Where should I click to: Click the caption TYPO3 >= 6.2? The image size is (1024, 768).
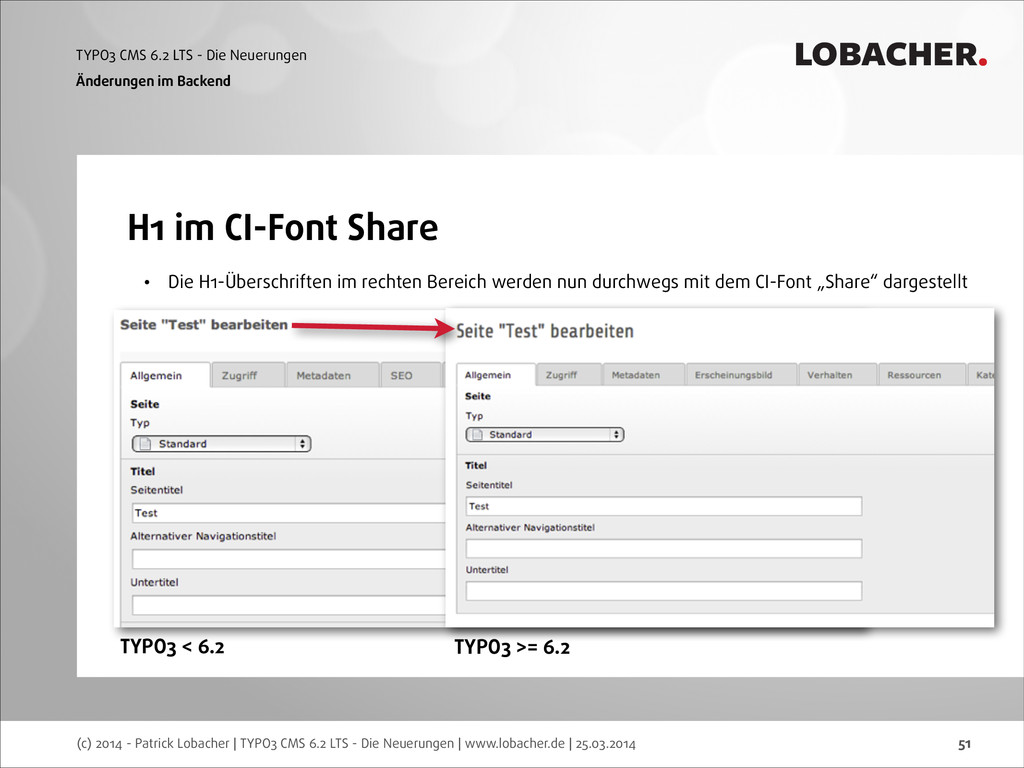point(512,647)
